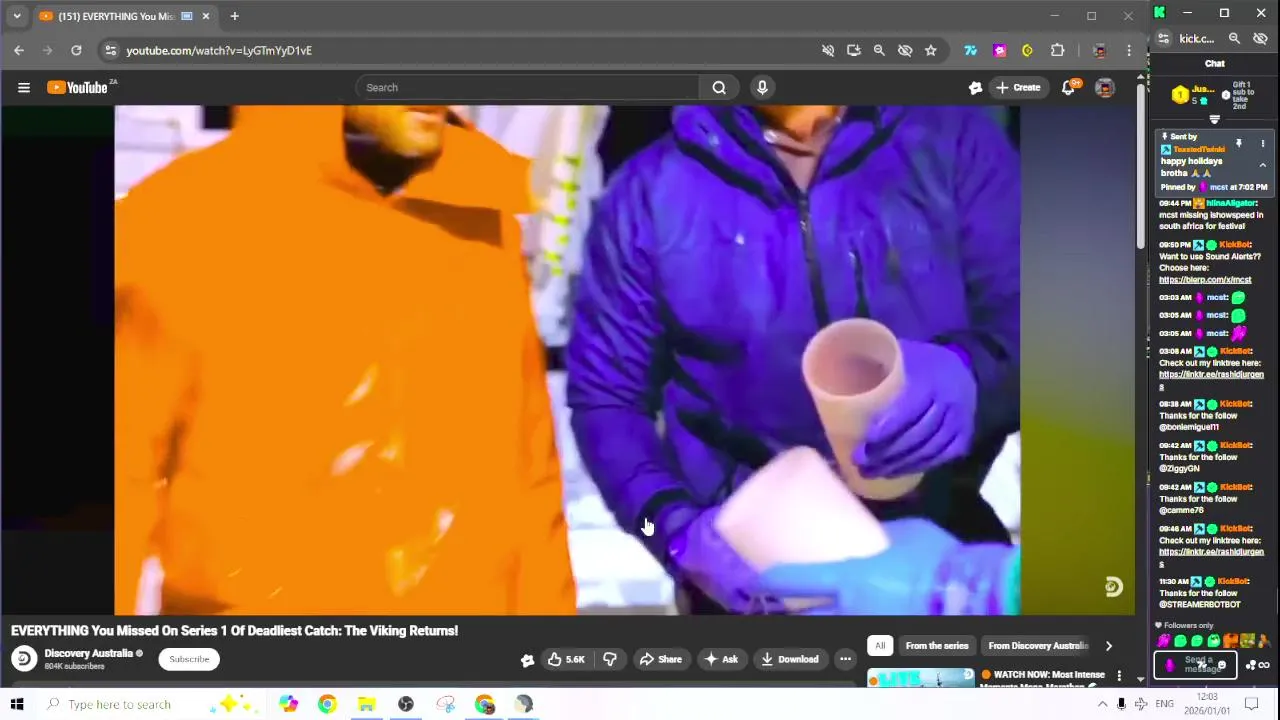Image resolution: width=1280 pixels, height=720 pixels.
Task: Collapse the pinned message chevron in Kick
Action: (1262, 166)
